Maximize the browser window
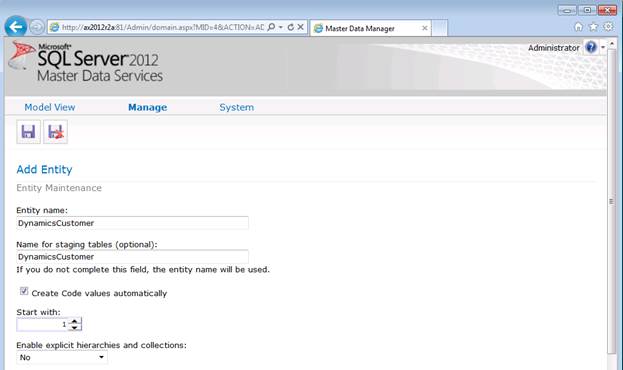Viewport: 623px width, 370px height. [587, 10]
